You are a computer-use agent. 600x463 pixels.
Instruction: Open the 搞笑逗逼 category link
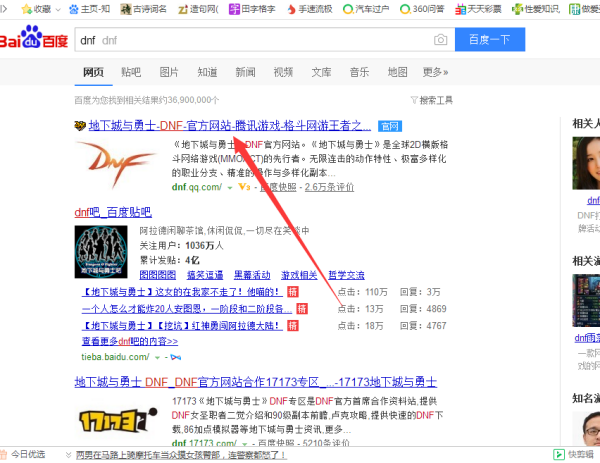205,275
